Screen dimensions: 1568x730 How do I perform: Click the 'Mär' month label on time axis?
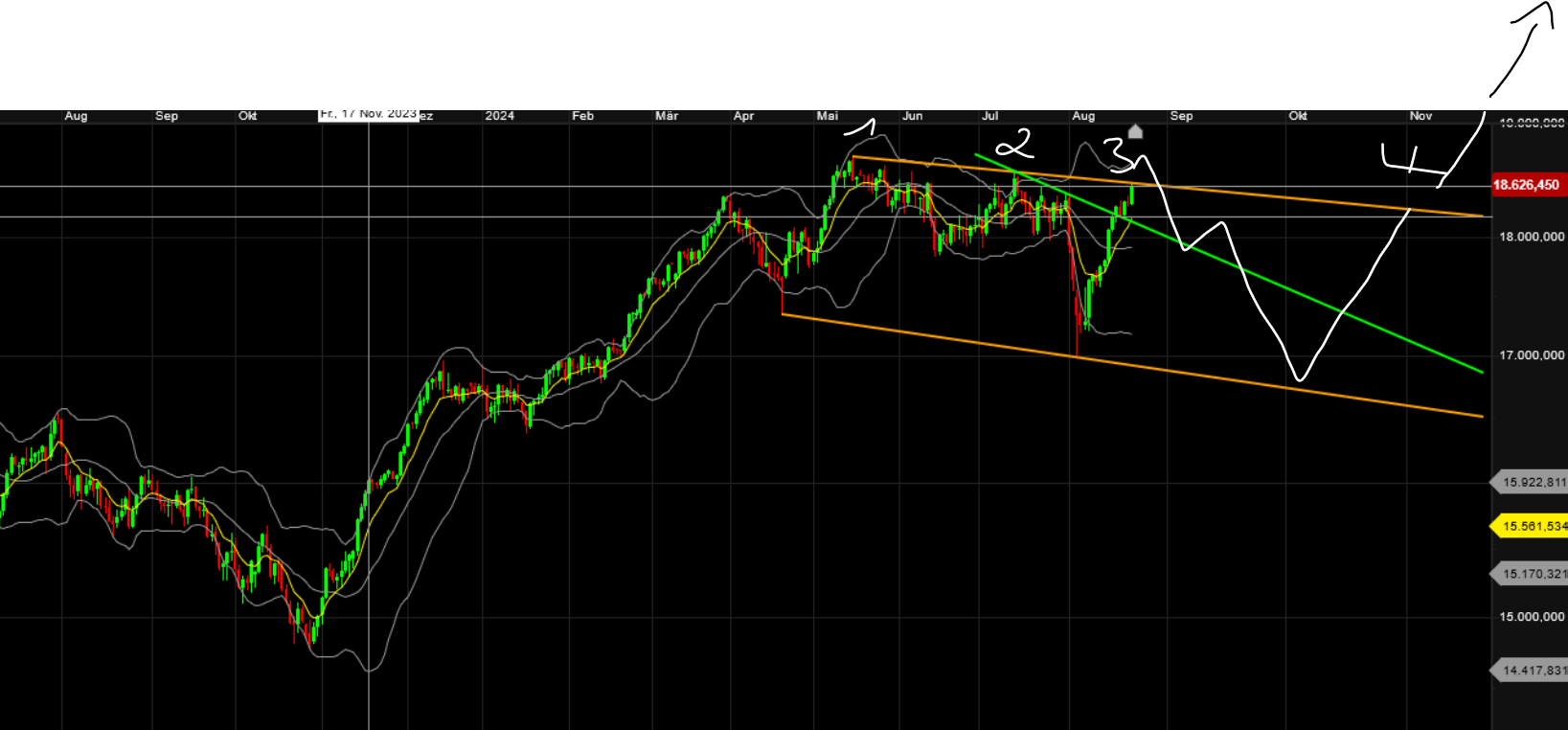(x=667, y=116)
